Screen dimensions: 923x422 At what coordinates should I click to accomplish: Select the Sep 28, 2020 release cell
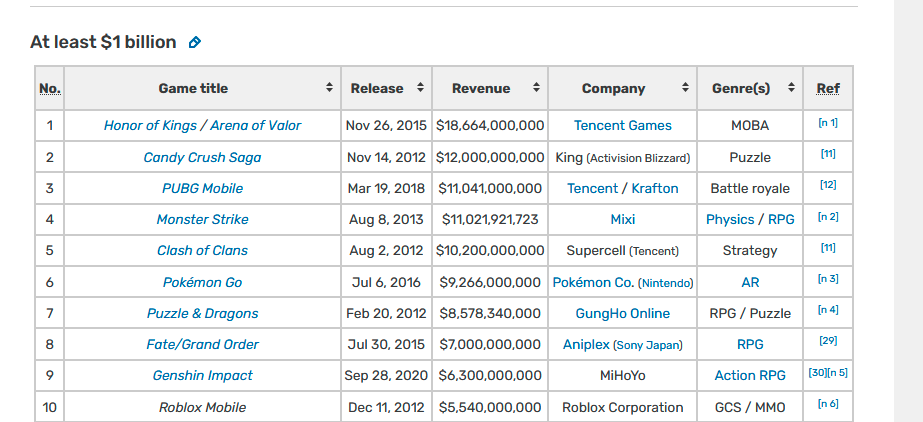point(386,376)
